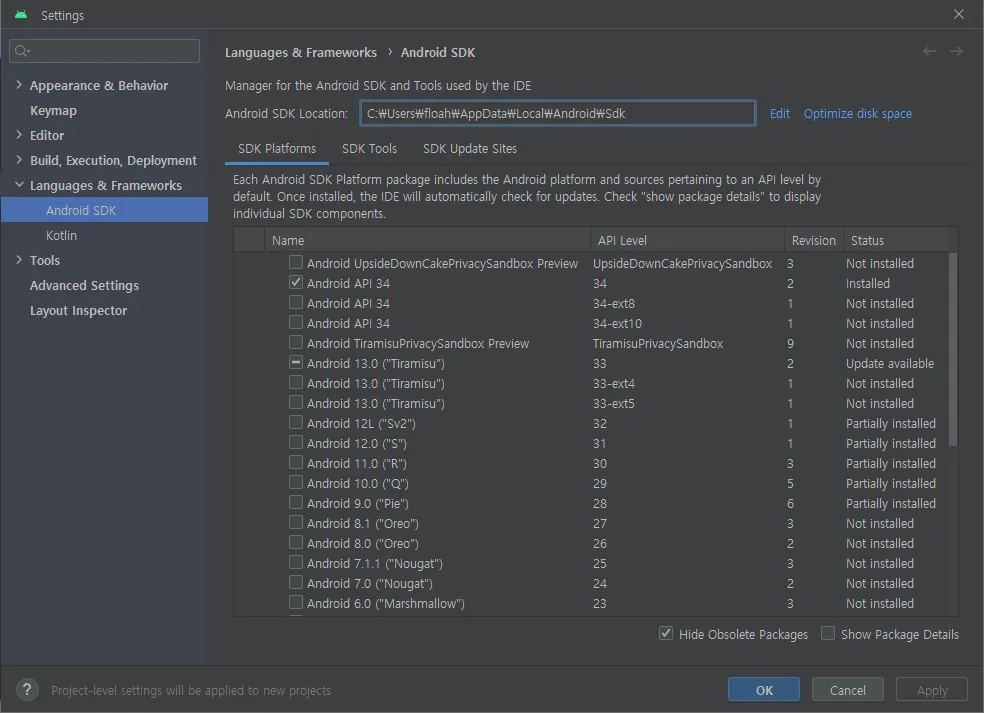Expand the Editor settings section
984x713 pixels.
pos(19,135)
